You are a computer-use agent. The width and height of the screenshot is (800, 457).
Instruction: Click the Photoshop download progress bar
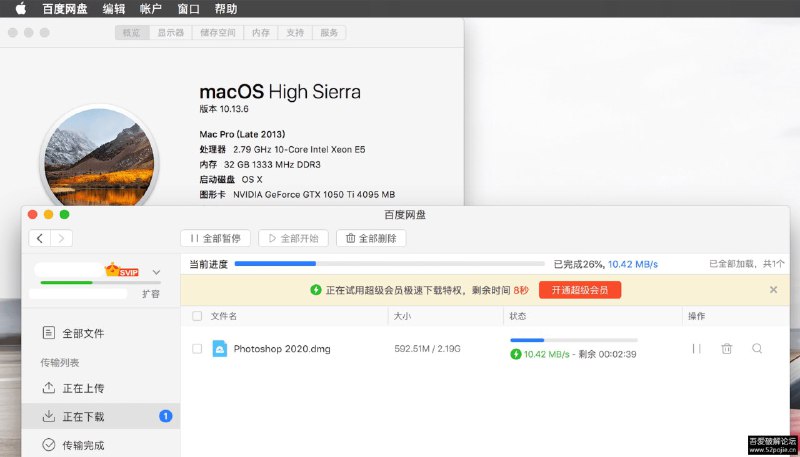pyautogui.click(x=574, y=340)
